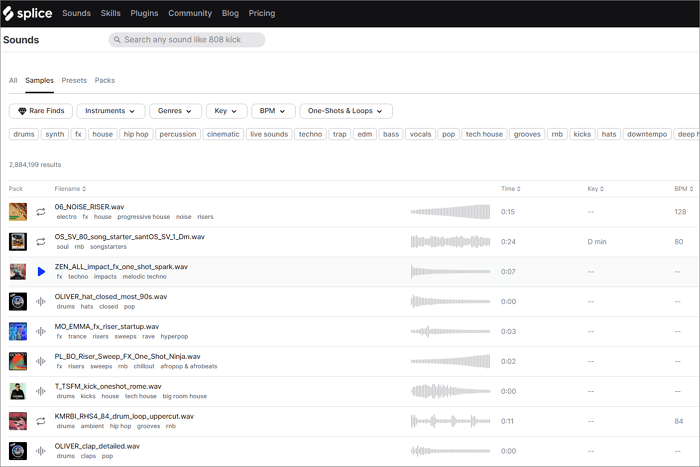The width and height of the screenshot is (700, 467).
Task: Expand the Instruments dropdown
Action: click(x=111, y=111)
